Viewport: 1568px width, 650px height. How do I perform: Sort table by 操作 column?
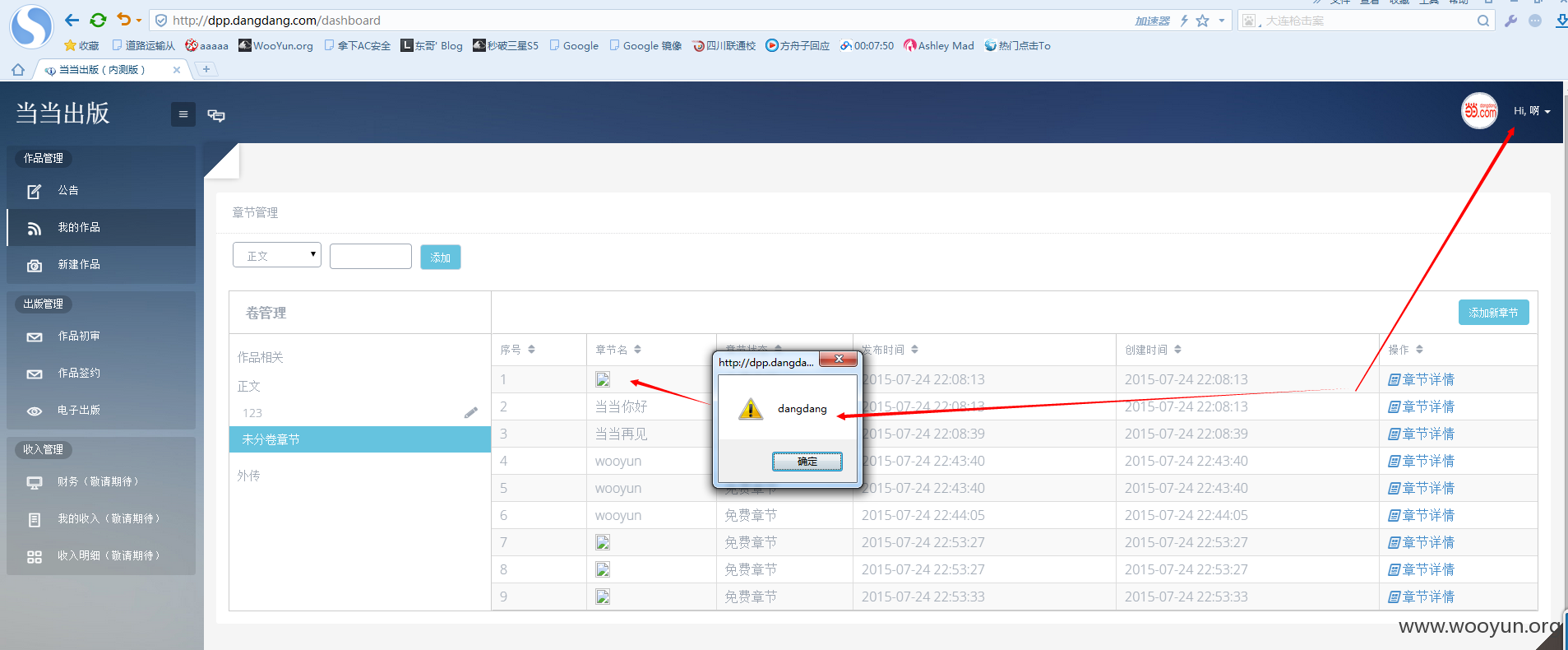(1405, 350)
